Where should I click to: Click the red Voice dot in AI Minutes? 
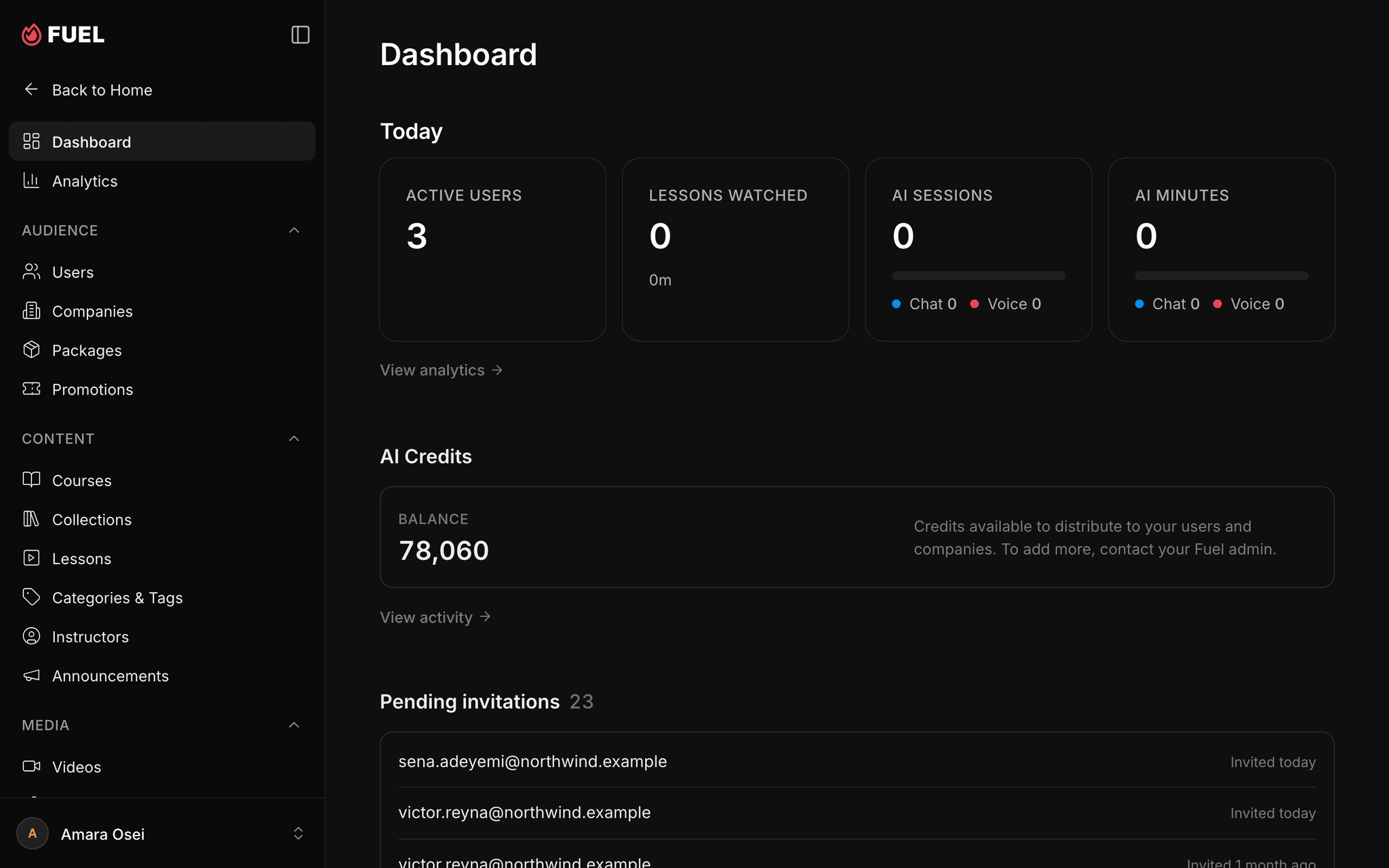(1217, 304)
